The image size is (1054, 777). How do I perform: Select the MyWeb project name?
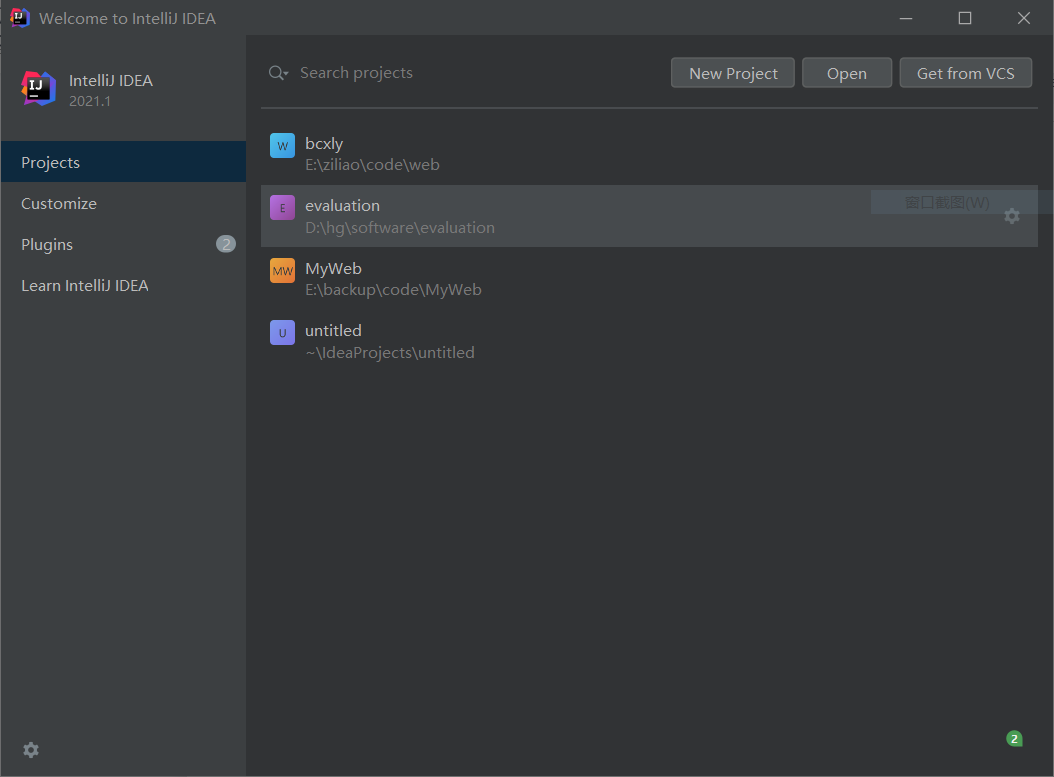(333, 269)
